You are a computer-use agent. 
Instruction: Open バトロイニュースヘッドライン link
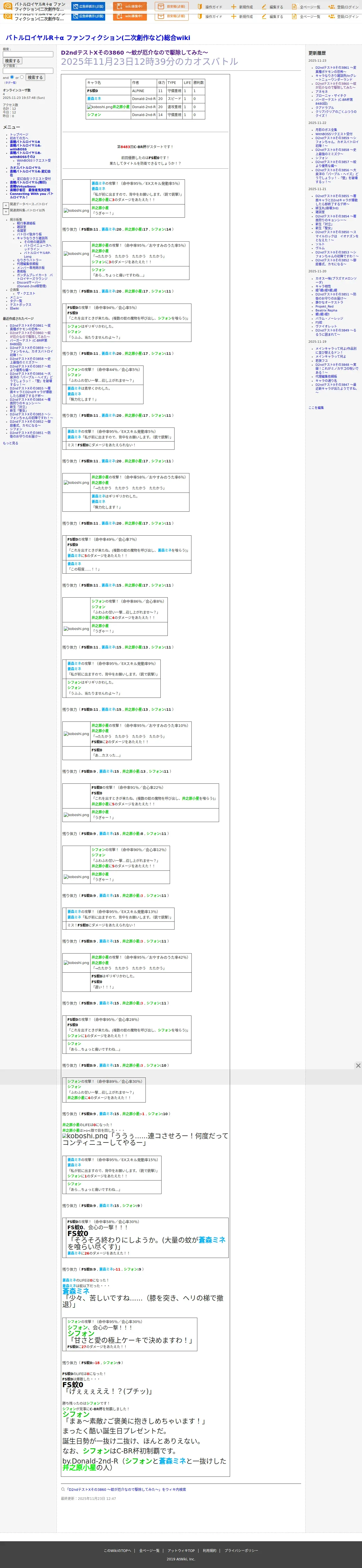pyautogui.click(x=37, y=247)
